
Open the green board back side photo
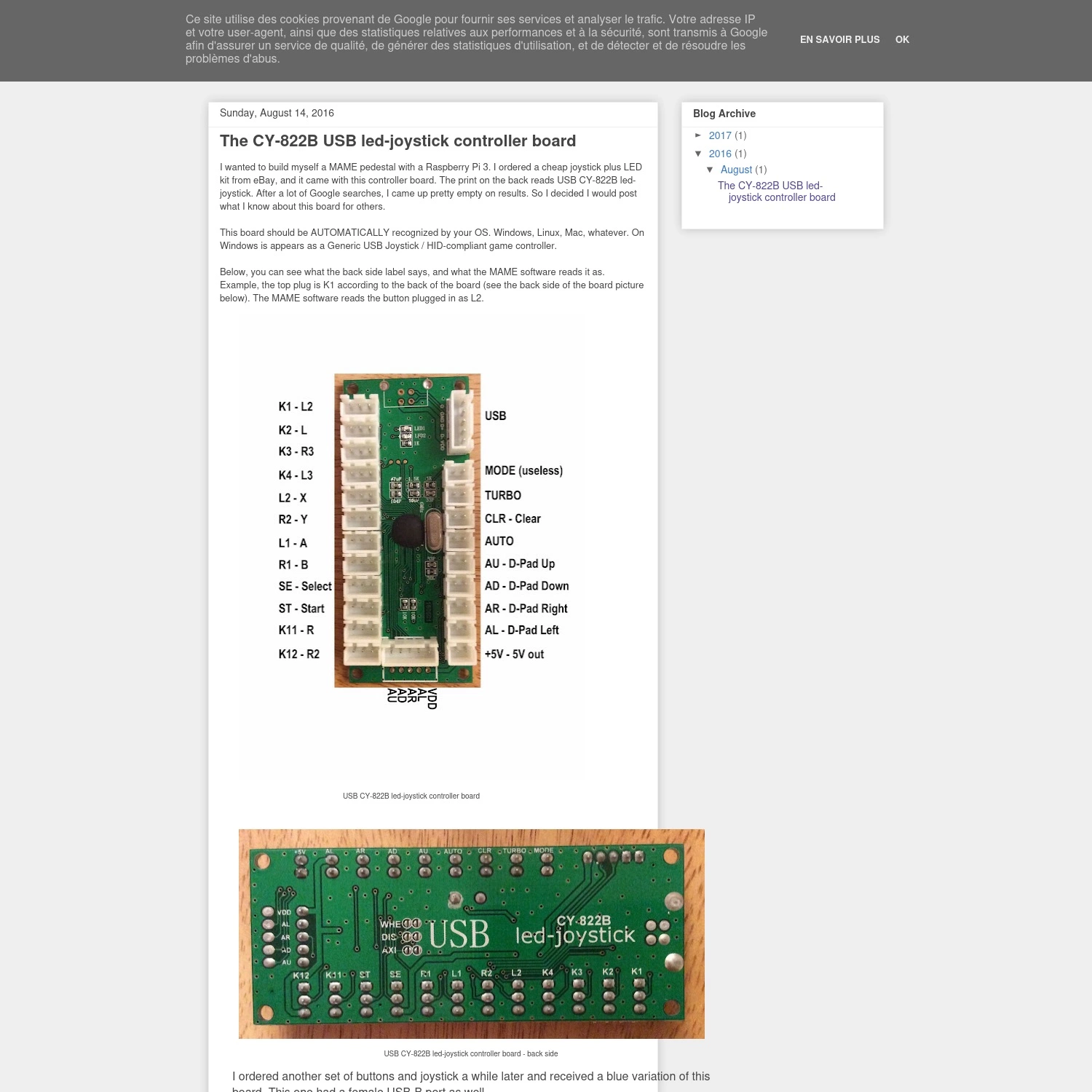pyautogui.click(x=472, y=934)
